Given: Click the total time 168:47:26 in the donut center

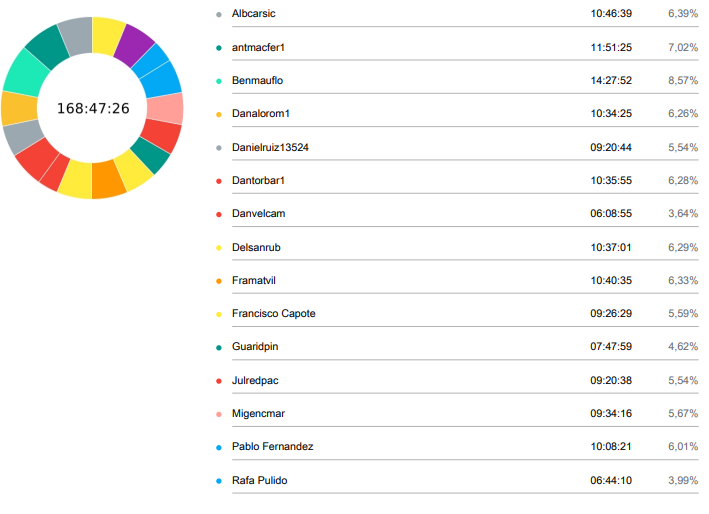Looking at the screenshot, I should pos(93,108).
